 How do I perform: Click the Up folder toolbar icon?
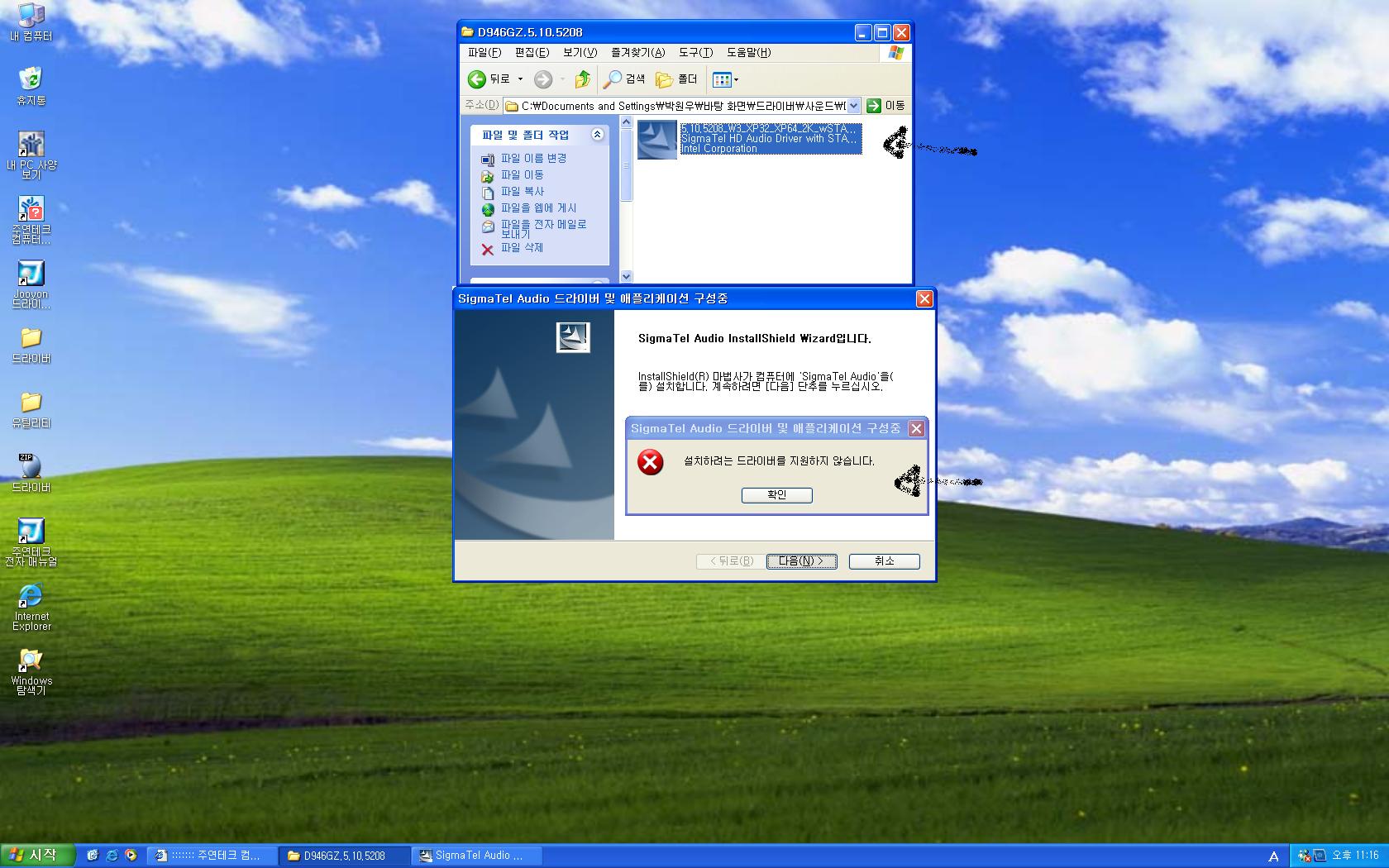[x=583, y=79]
